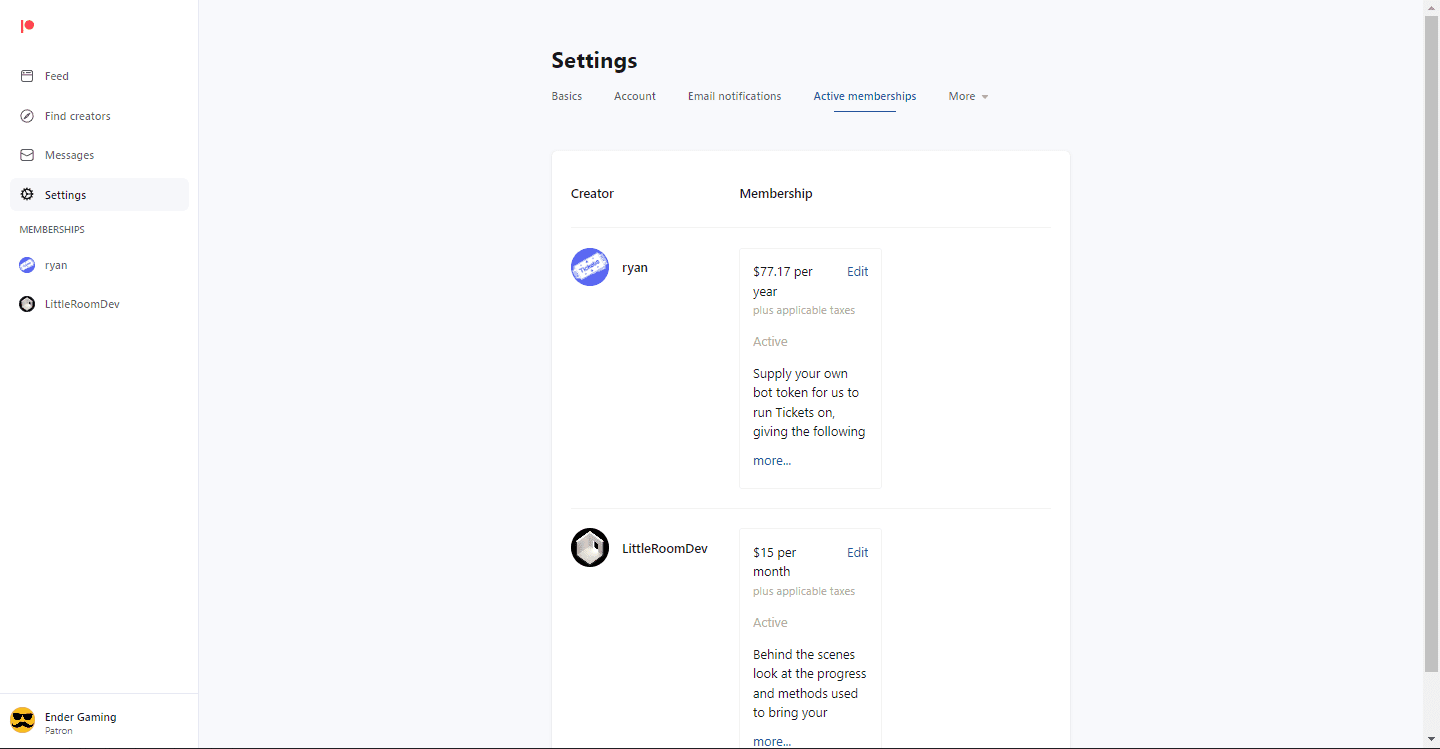Open Feed from the sidebar
This screenshot has width=1440, height=749.
click(x=56, y=76)
